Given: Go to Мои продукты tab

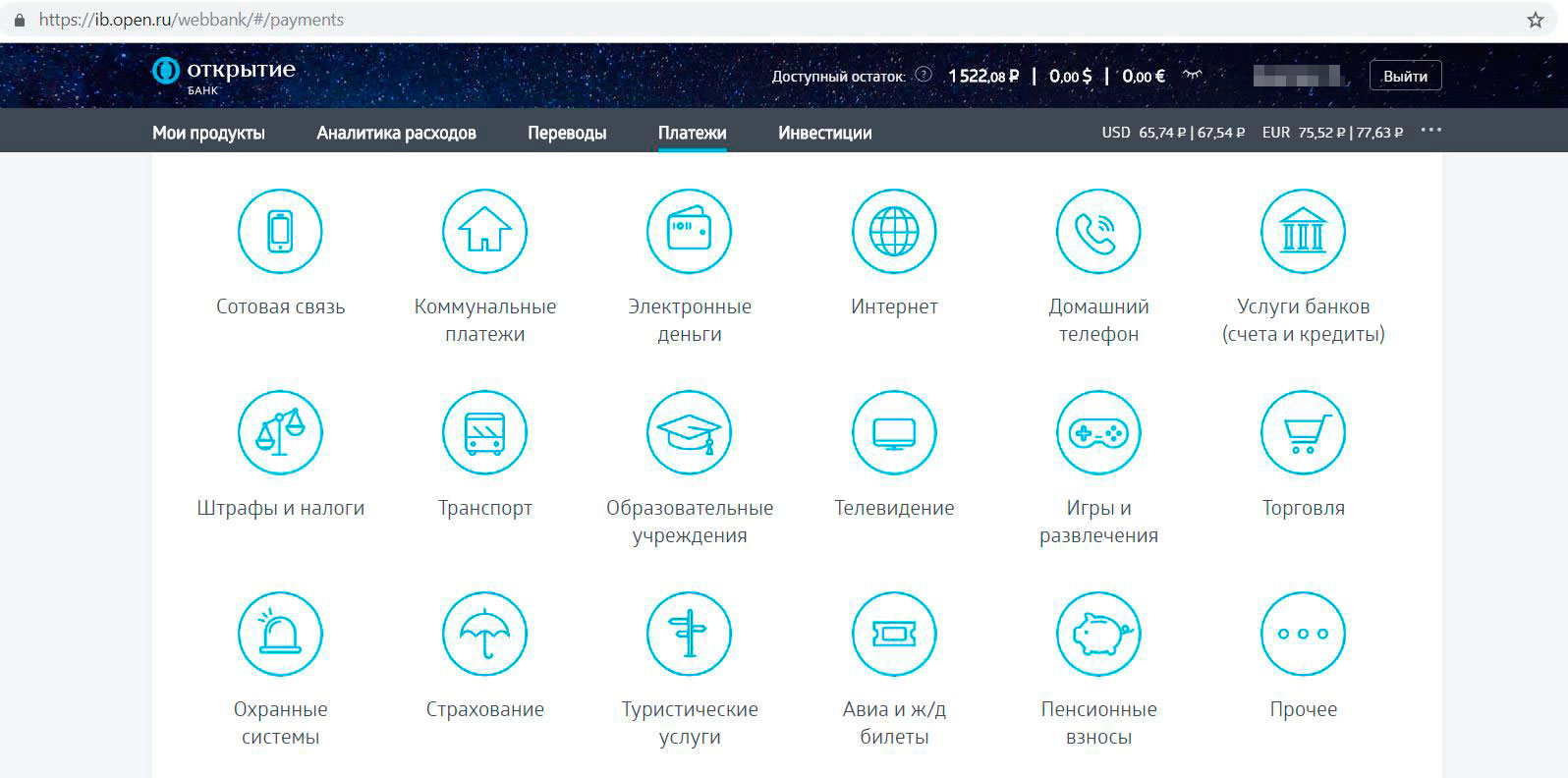Looking at the screenshot, I should (x=208, y=133).
